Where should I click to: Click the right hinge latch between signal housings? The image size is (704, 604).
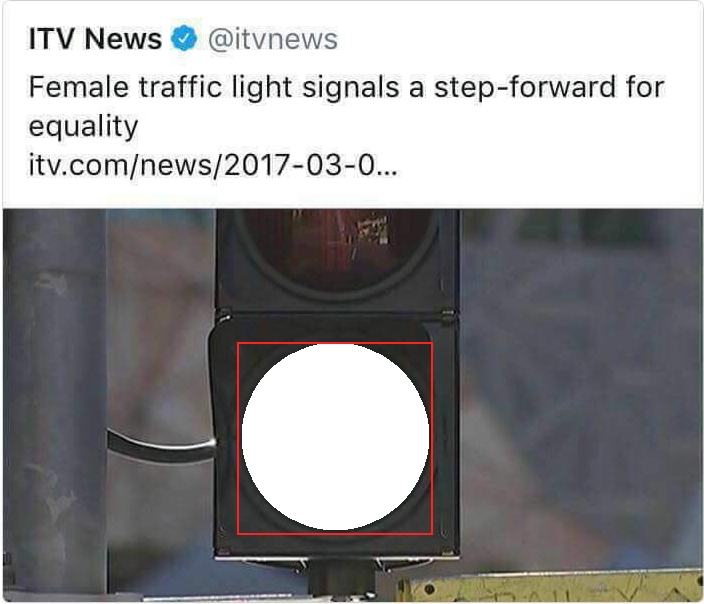(448, 314)
